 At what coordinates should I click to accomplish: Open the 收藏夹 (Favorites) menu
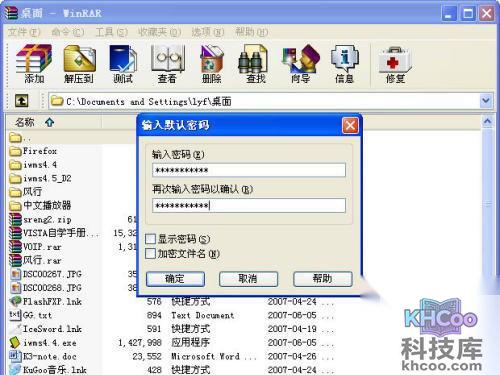tap(159, 32)
